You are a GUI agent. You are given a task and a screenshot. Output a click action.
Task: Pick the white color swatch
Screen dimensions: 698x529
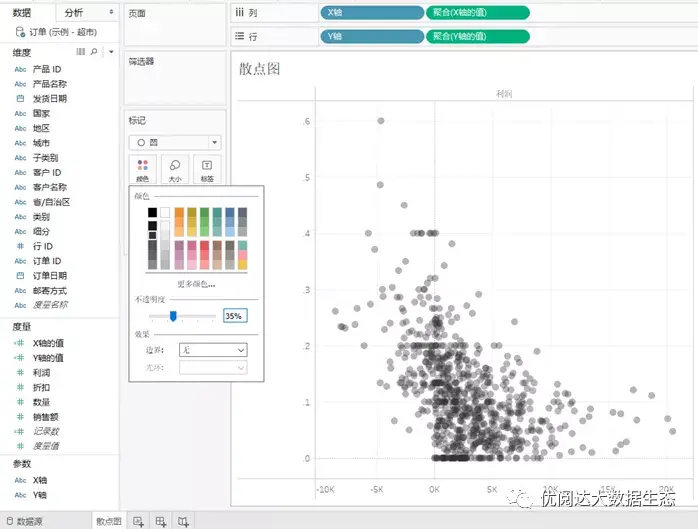pos(165,212)
